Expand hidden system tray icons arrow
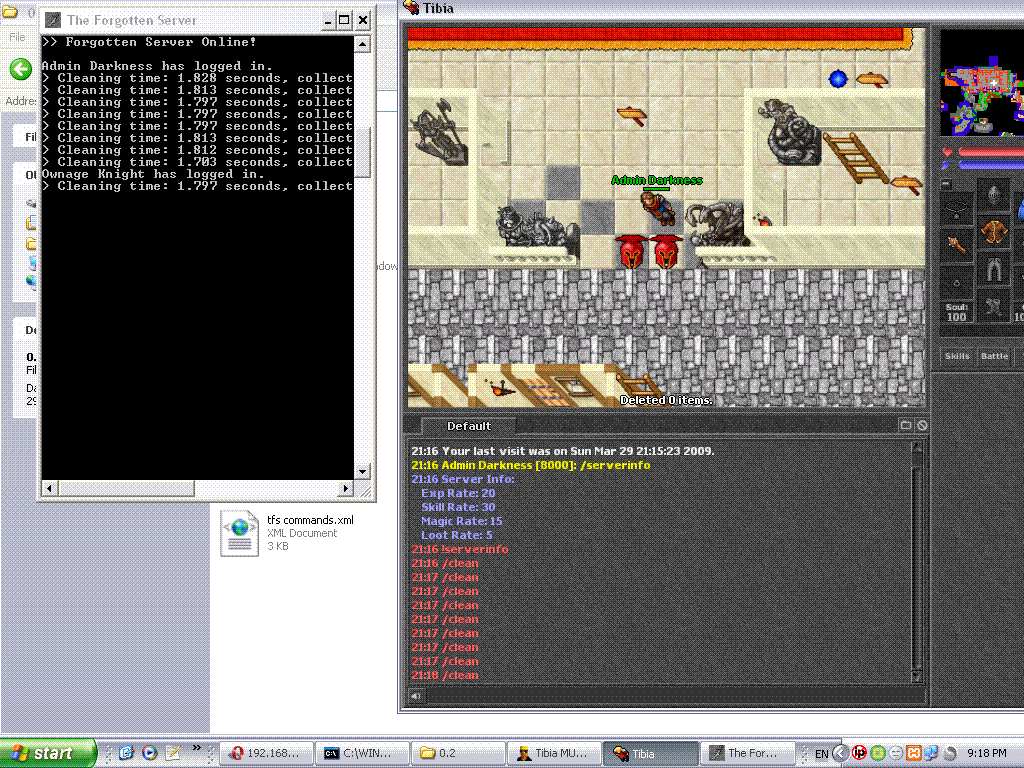1024x768 pixels. point(840,753)
